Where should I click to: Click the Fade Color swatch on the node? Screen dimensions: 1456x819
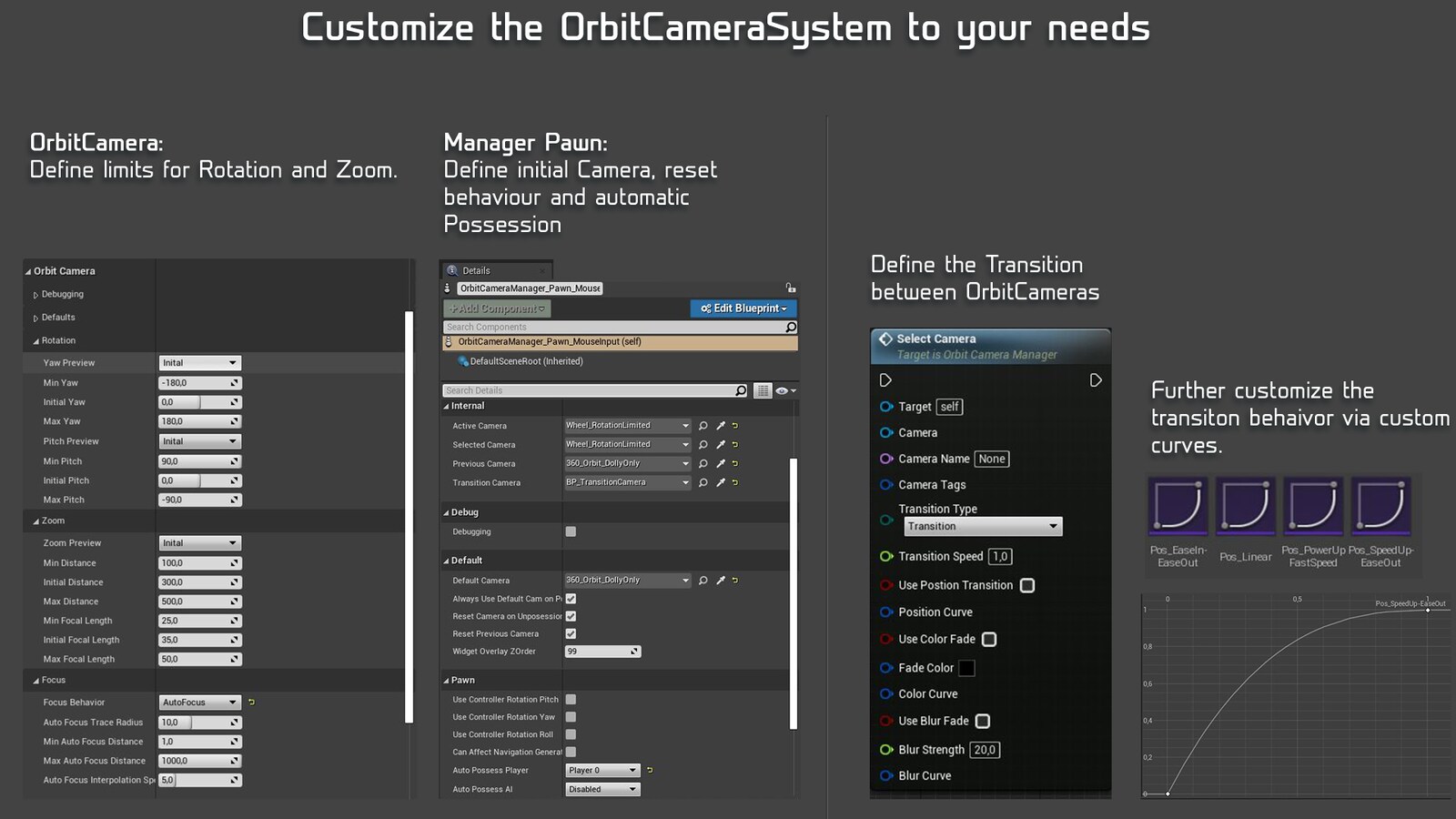point(966,667)
